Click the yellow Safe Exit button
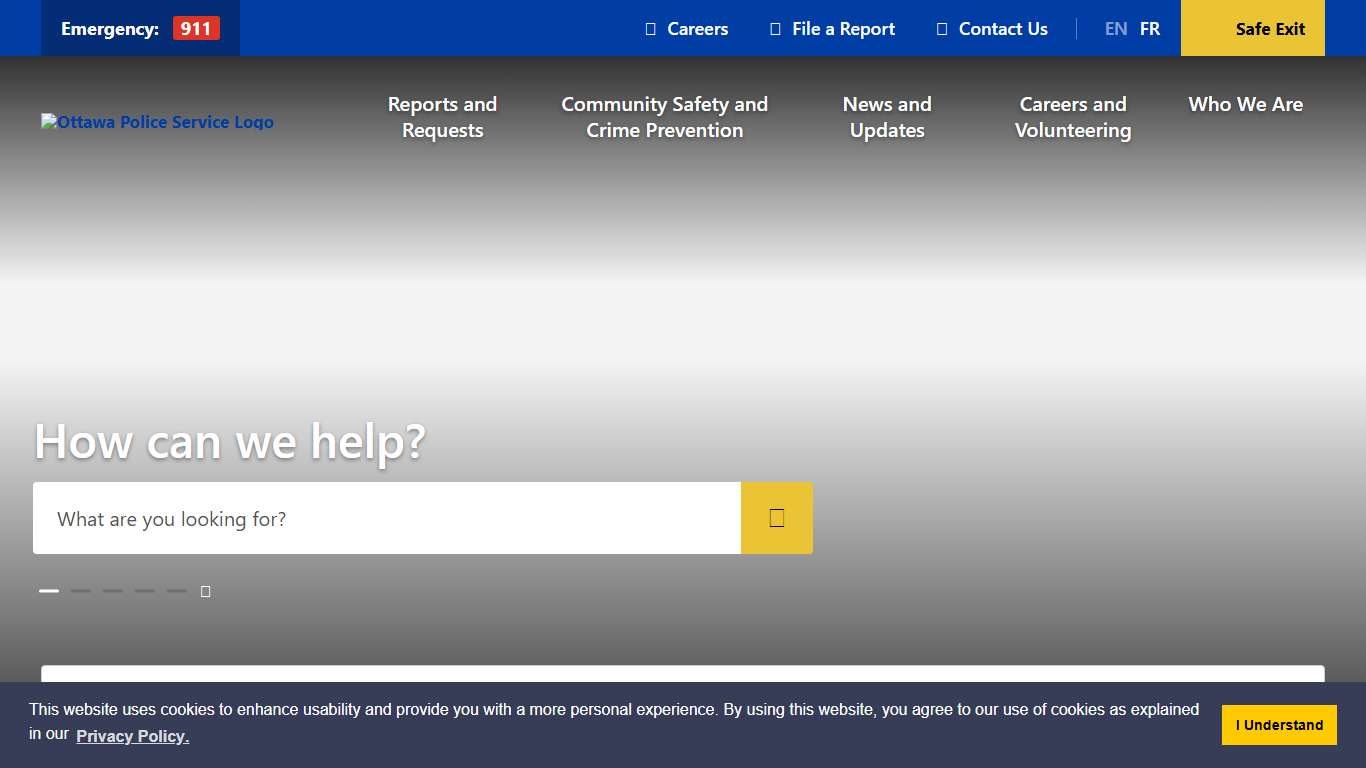1366x768 pixels. (x=1252, y=28)
